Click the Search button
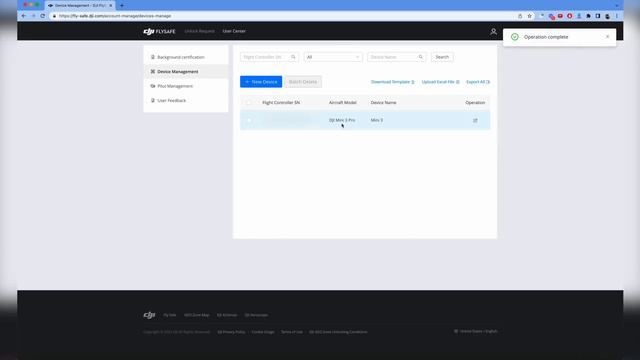This screenshot has width=640, height=360. tap(442, 57)
